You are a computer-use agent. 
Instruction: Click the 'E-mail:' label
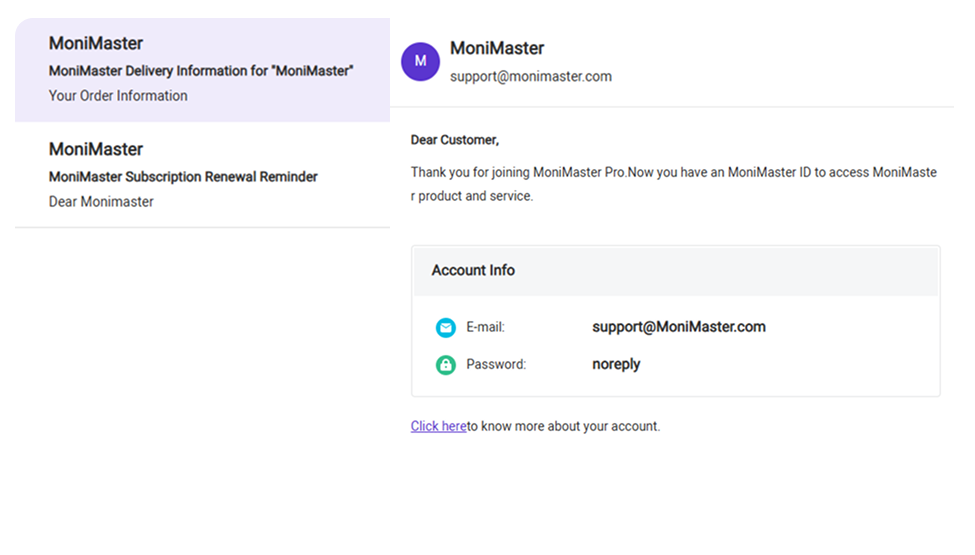[x=486, y=328]
